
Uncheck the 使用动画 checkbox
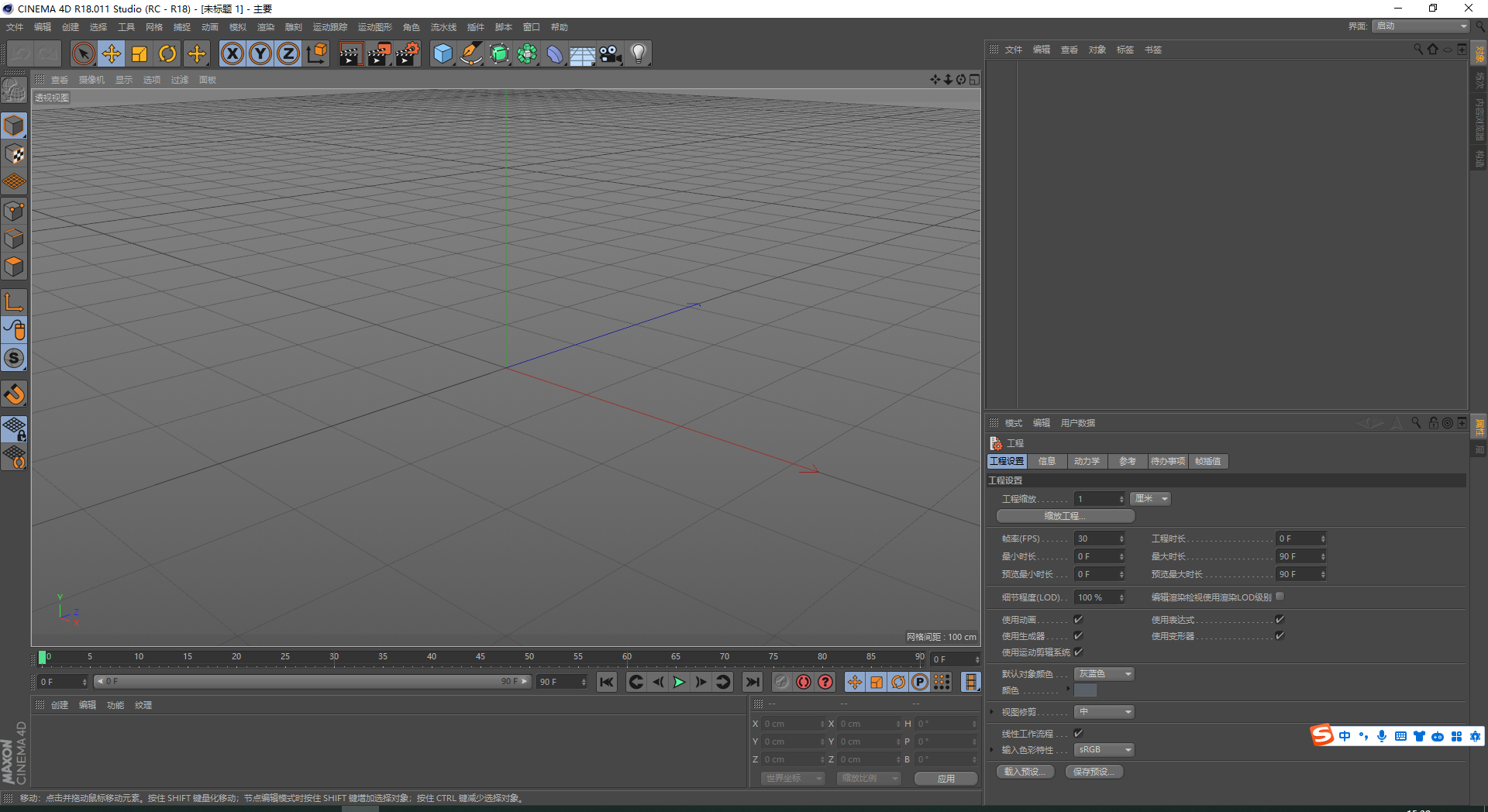[x=1077, y=619]
